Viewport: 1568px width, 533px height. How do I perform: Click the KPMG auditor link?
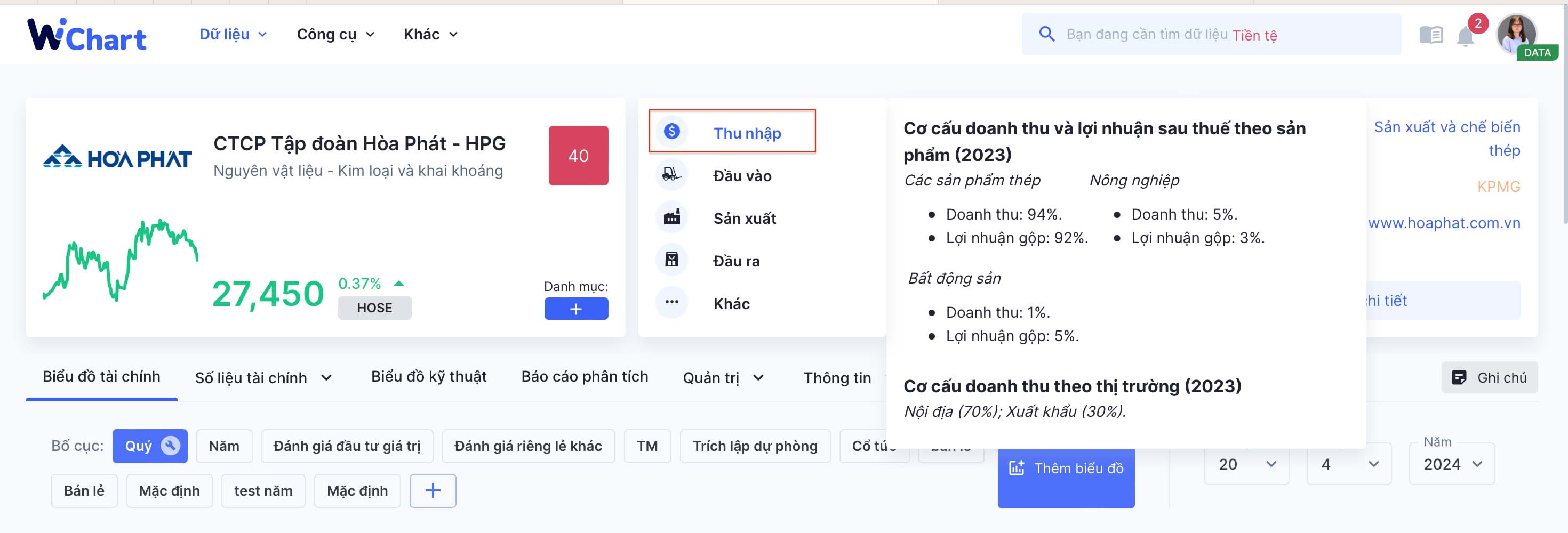click(1499, 187)
